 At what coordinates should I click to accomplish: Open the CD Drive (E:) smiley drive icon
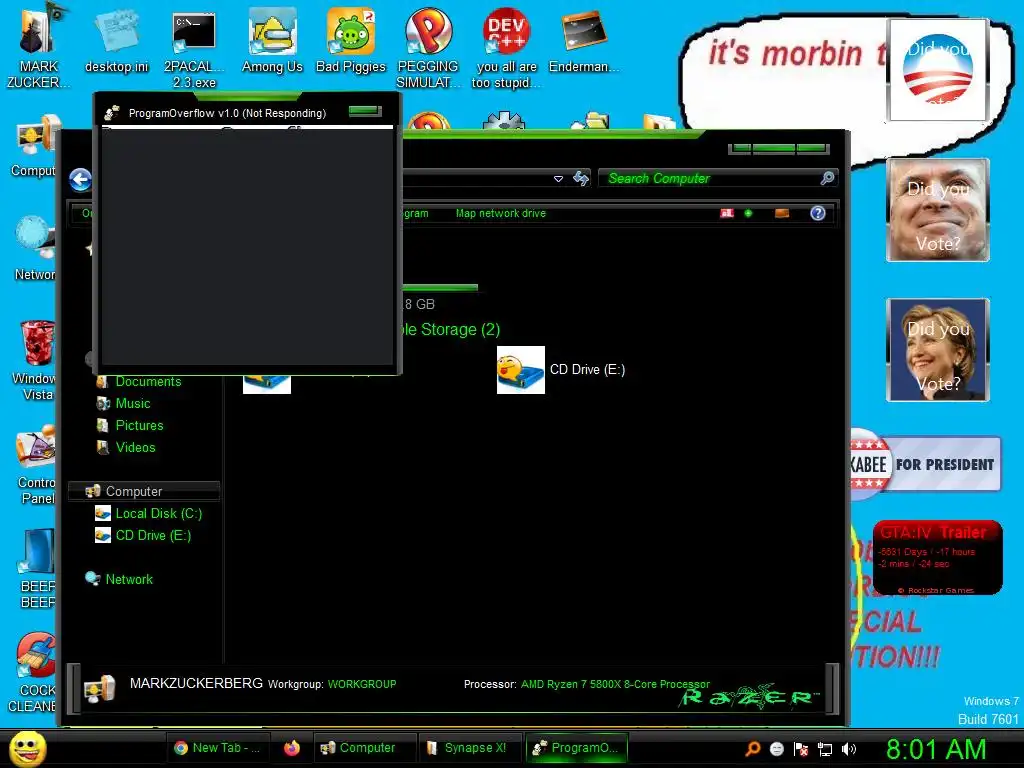click(520, 370)
